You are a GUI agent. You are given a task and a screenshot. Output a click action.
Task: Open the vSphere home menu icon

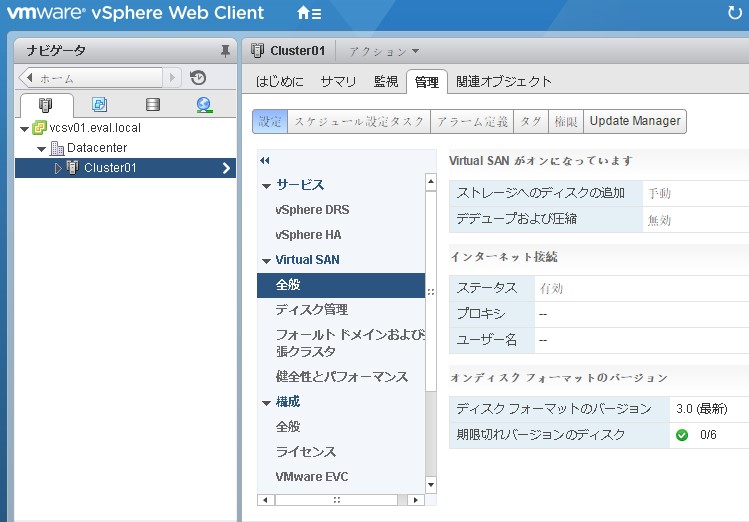point(309,13)
